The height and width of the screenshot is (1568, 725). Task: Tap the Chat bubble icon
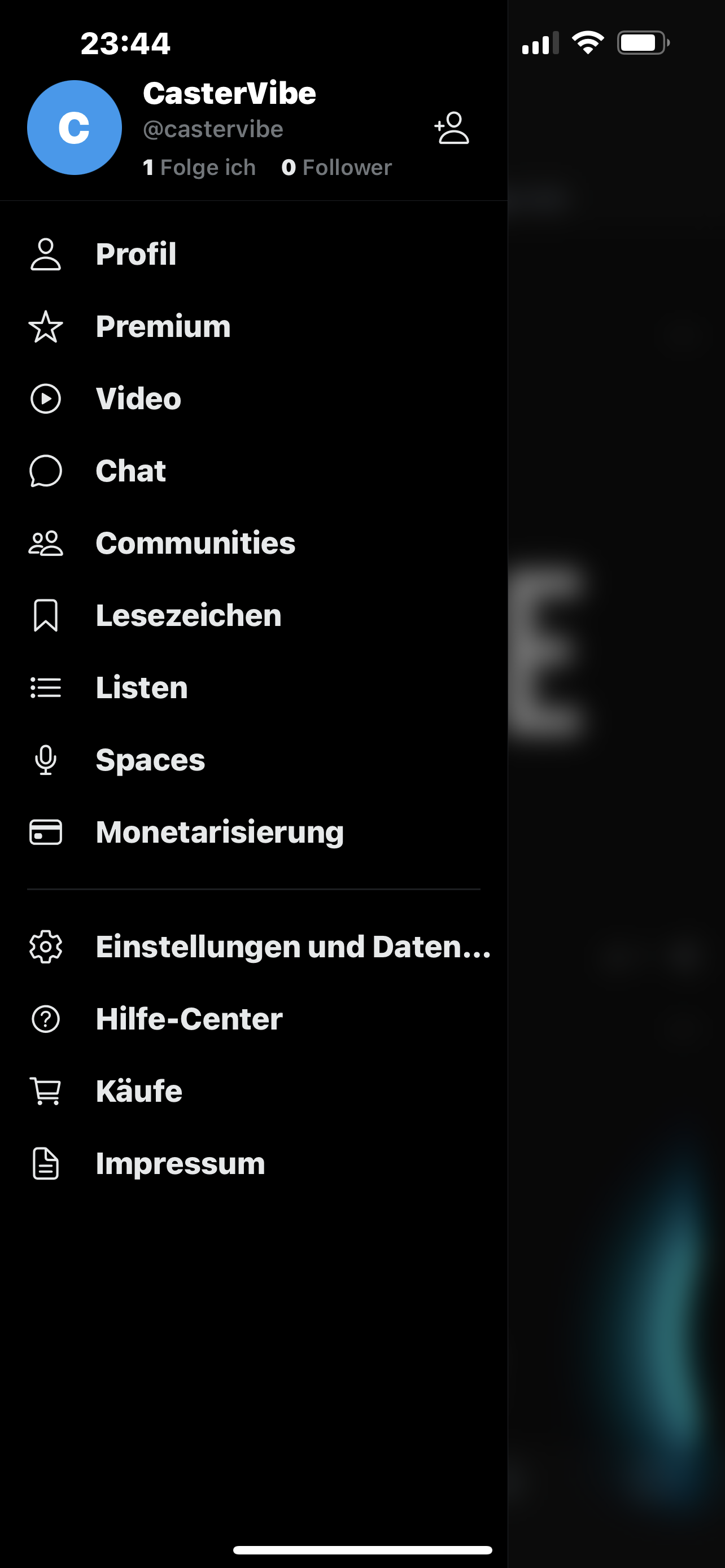[x=46, y=471]
